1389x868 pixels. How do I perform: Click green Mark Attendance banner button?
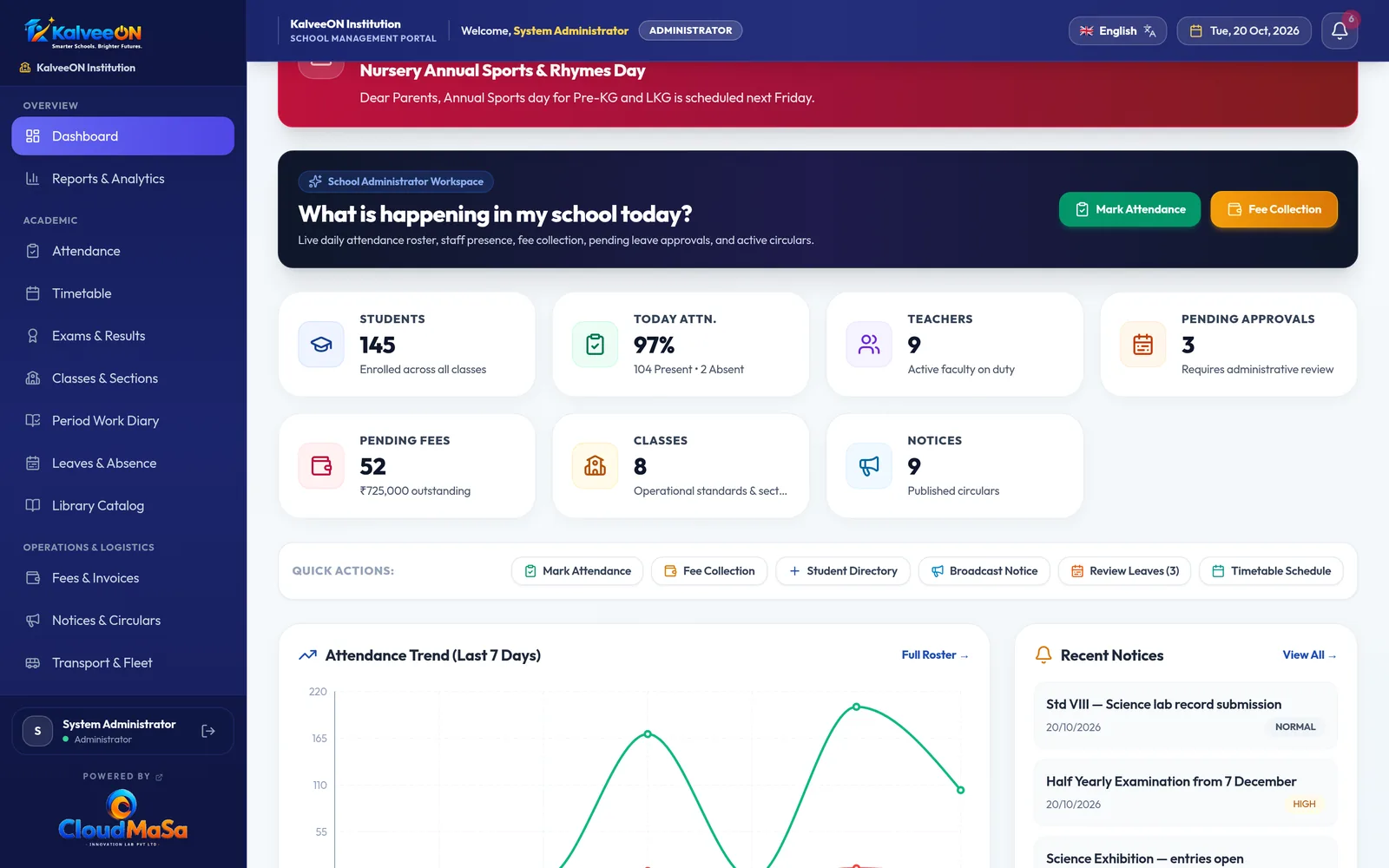[x=1129, y=209]
